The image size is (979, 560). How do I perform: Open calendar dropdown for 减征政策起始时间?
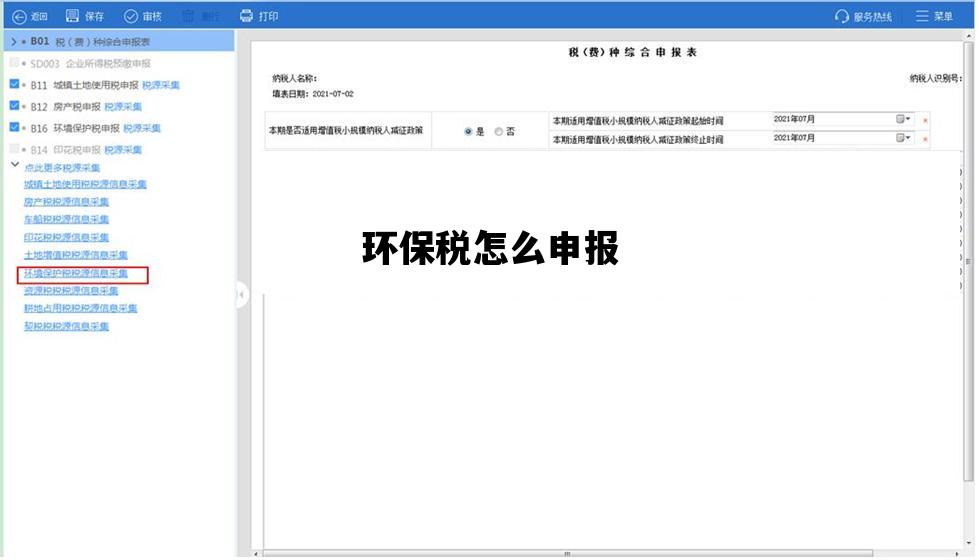coord(903,119)
